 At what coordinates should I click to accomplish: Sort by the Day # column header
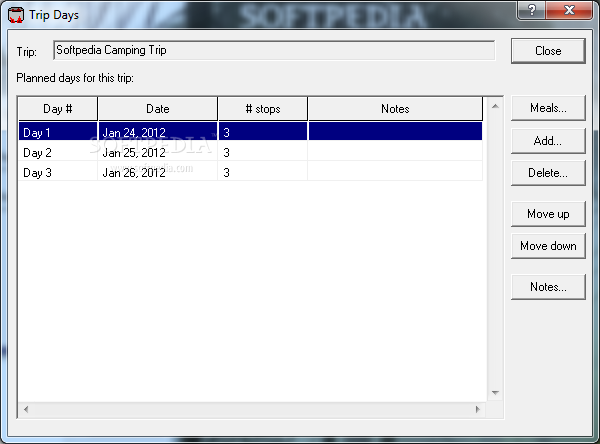(58, 109)
